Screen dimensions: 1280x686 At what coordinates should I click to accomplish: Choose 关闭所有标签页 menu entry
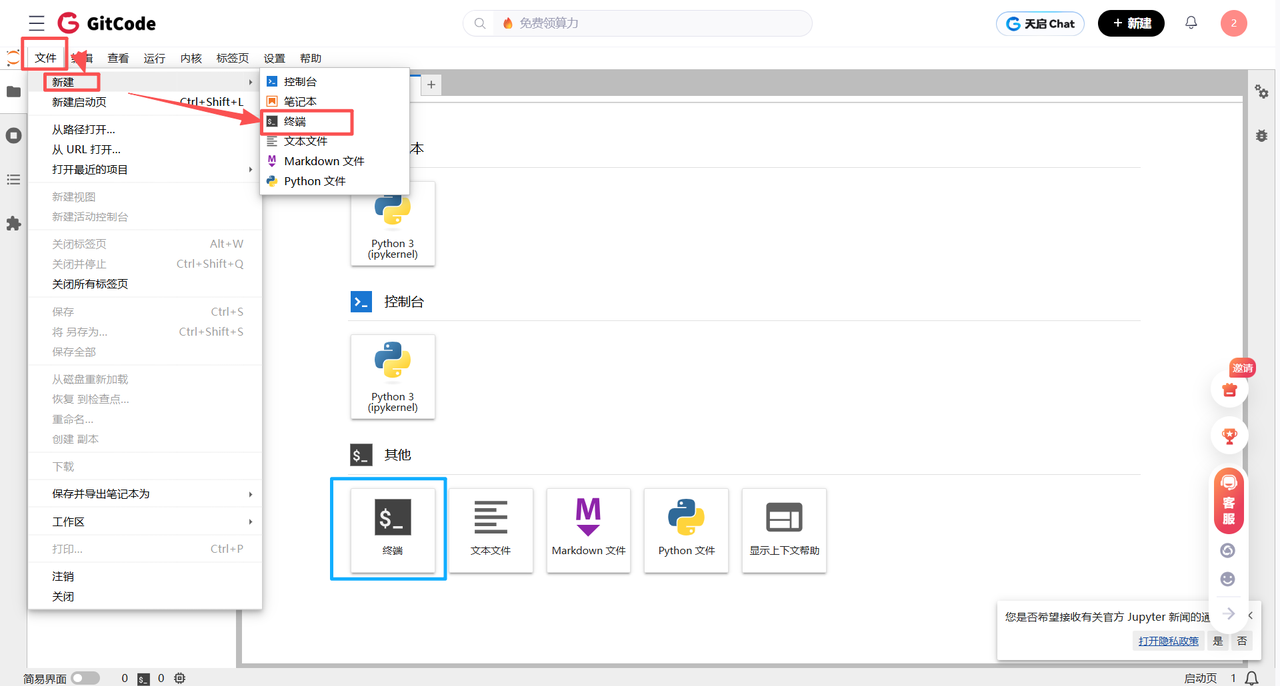pyautogui.click(x=145, y=284)
